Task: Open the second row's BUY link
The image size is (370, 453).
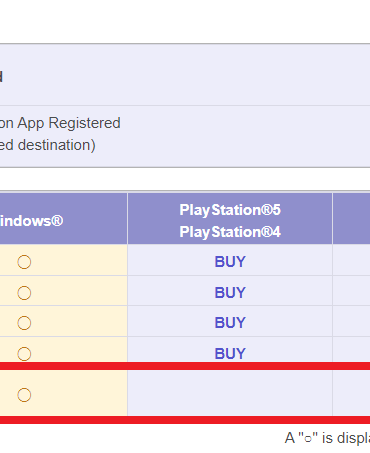Action: point(230,293)
